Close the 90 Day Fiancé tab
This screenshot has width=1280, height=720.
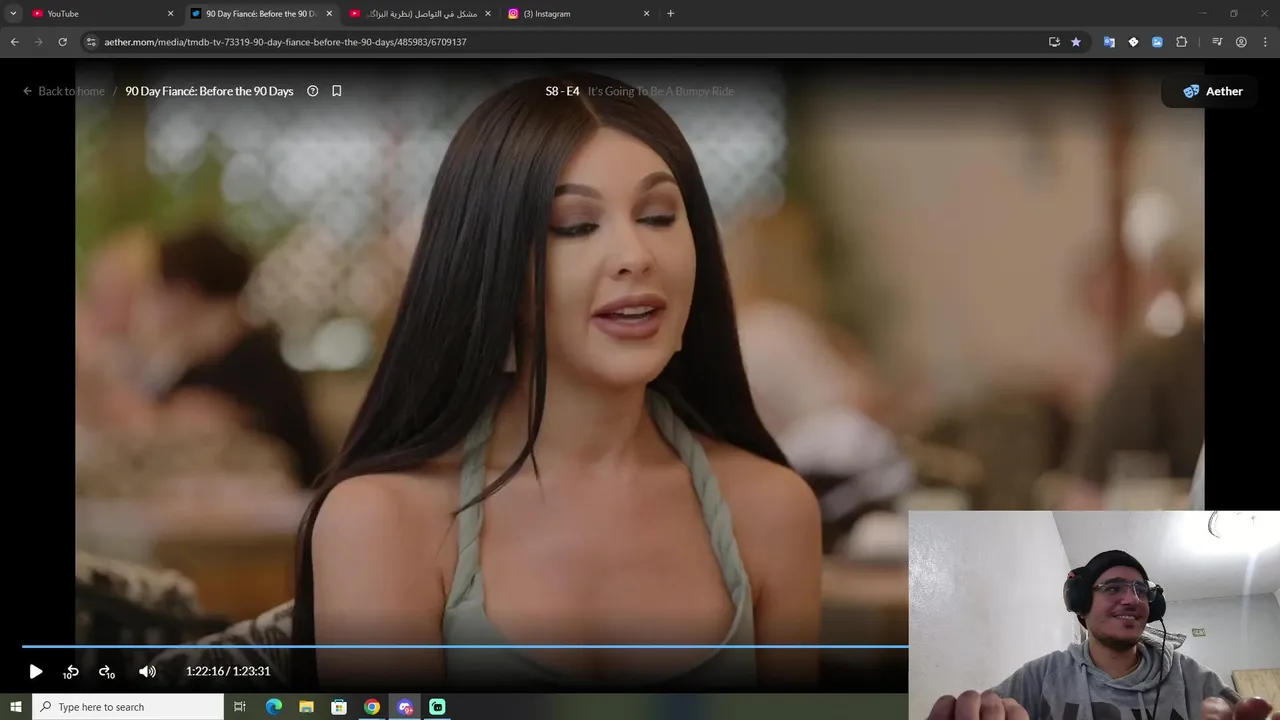[x=329, y=14]
